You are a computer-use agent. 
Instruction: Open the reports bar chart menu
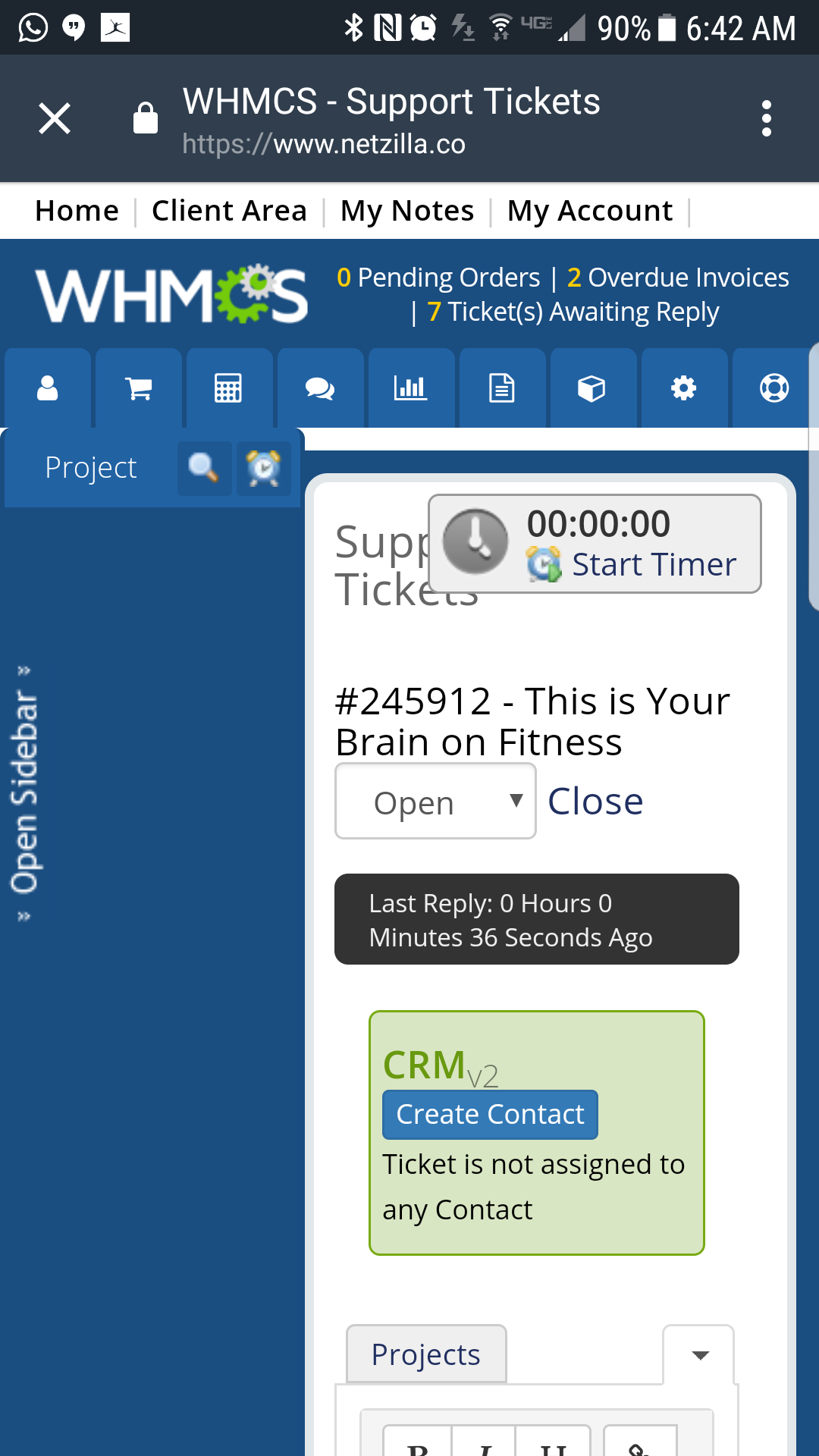[410, 388]
